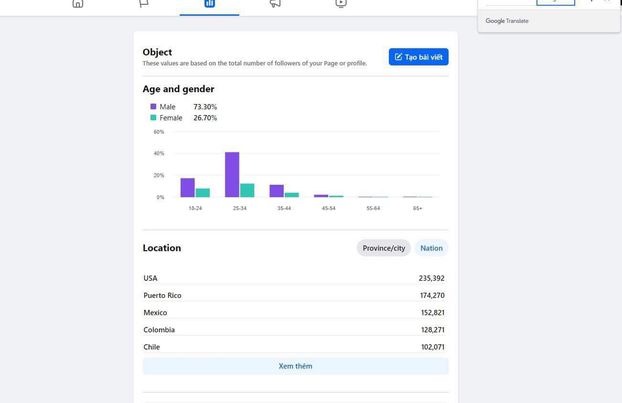
Task: Switch to Nation location view
Action: pos(431,248)
